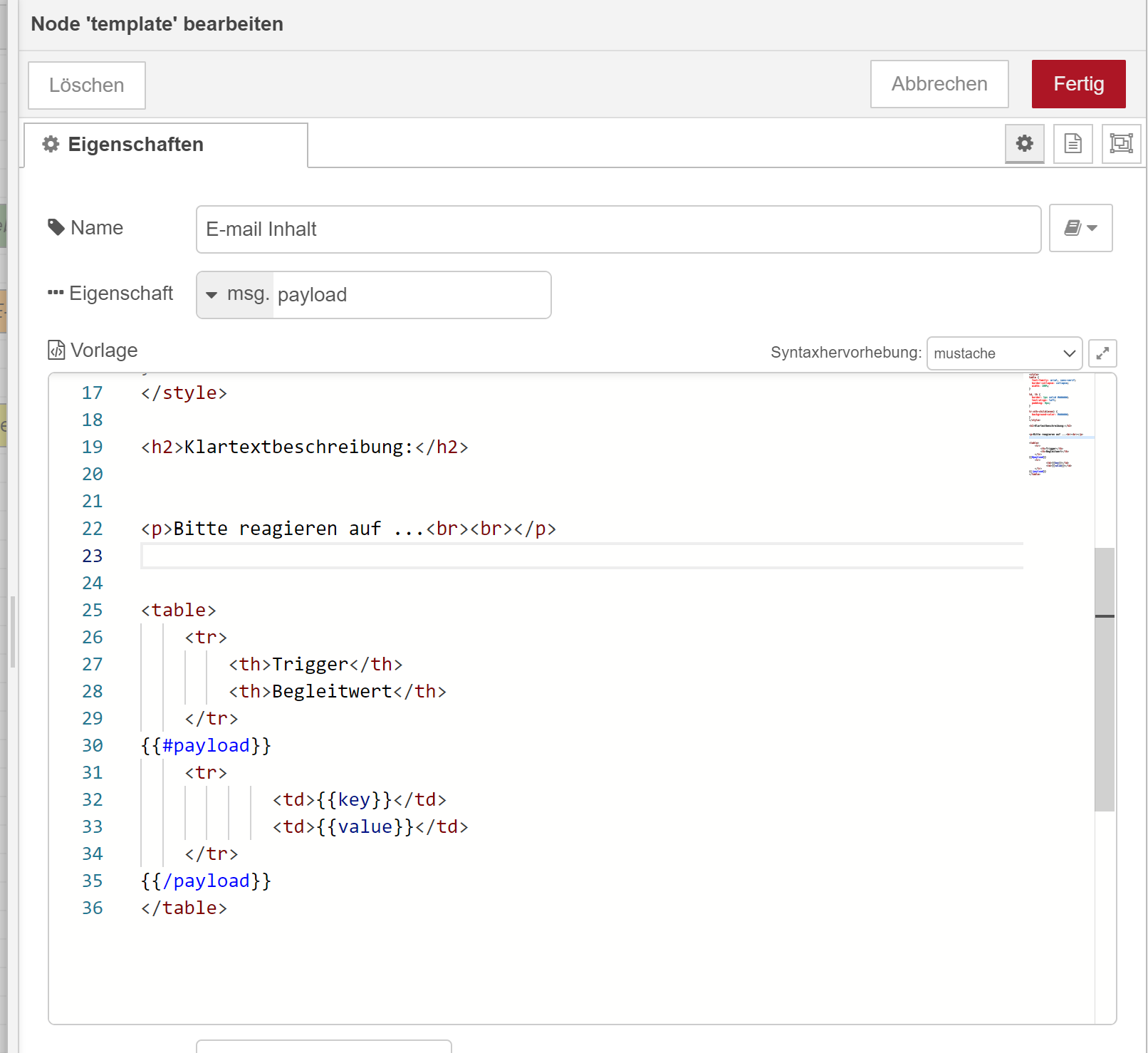Click line number 36 in gutter
The image size is (1148, 1053).
(92, 908)
